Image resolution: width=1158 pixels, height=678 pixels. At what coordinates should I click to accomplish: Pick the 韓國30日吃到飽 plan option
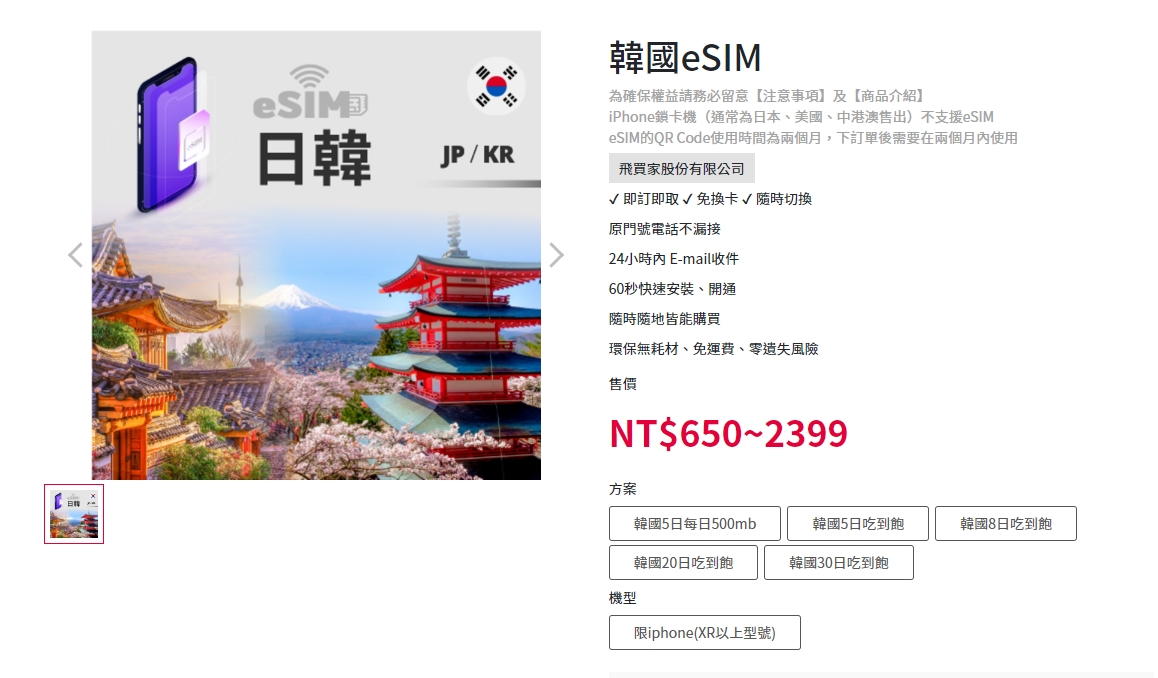(x=839, y=563)
